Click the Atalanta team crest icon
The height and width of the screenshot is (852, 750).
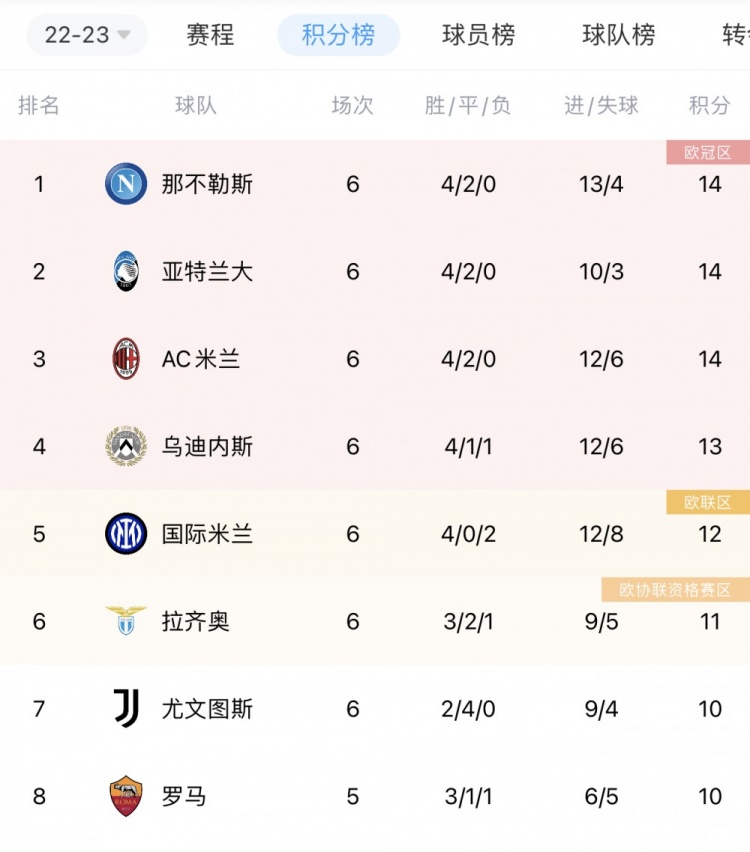click(126, 271)
